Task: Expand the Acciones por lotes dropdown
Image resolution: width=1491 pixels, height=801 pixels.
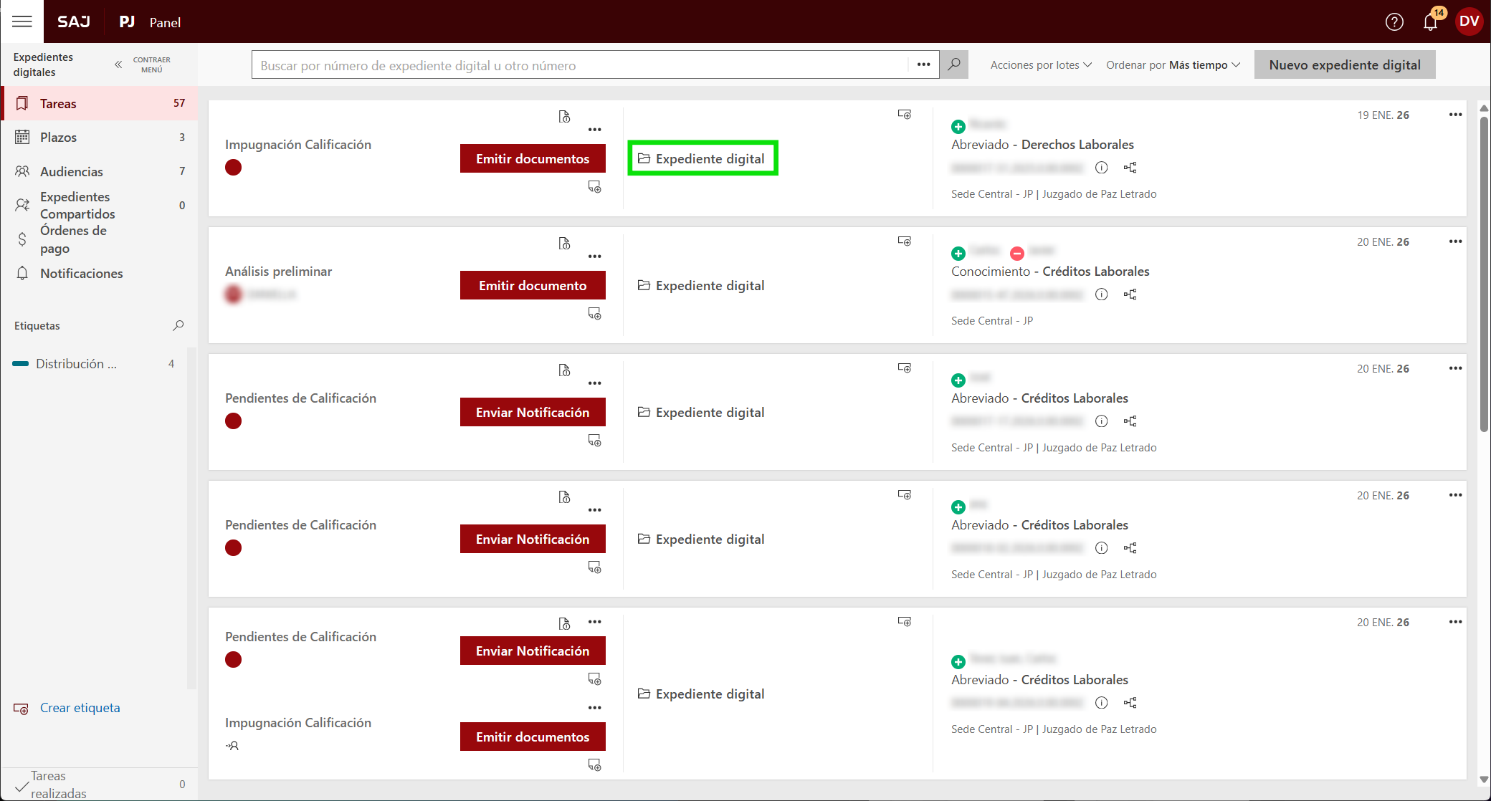Action: click(x=1040, y=65)
